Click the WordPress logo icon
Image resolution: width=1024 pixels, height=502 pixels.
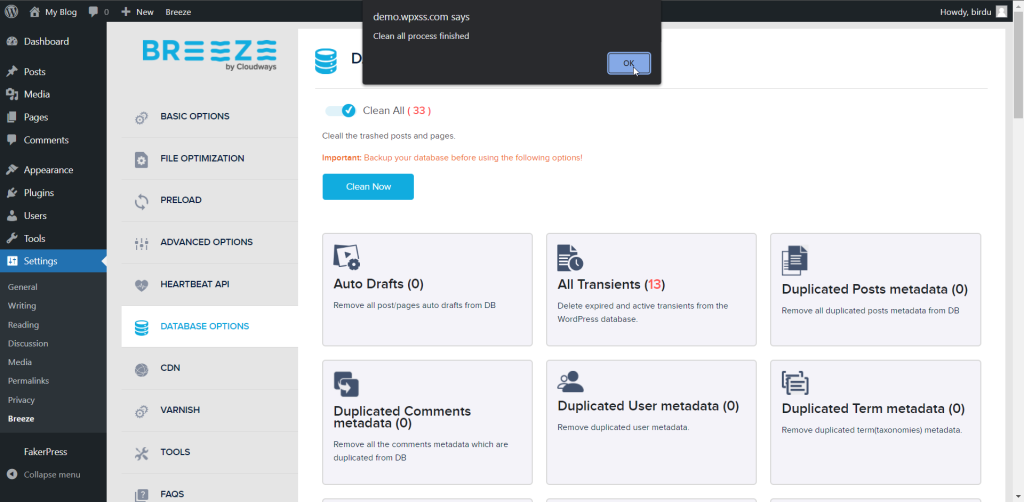pyautogui.click(x=12, y=12)
